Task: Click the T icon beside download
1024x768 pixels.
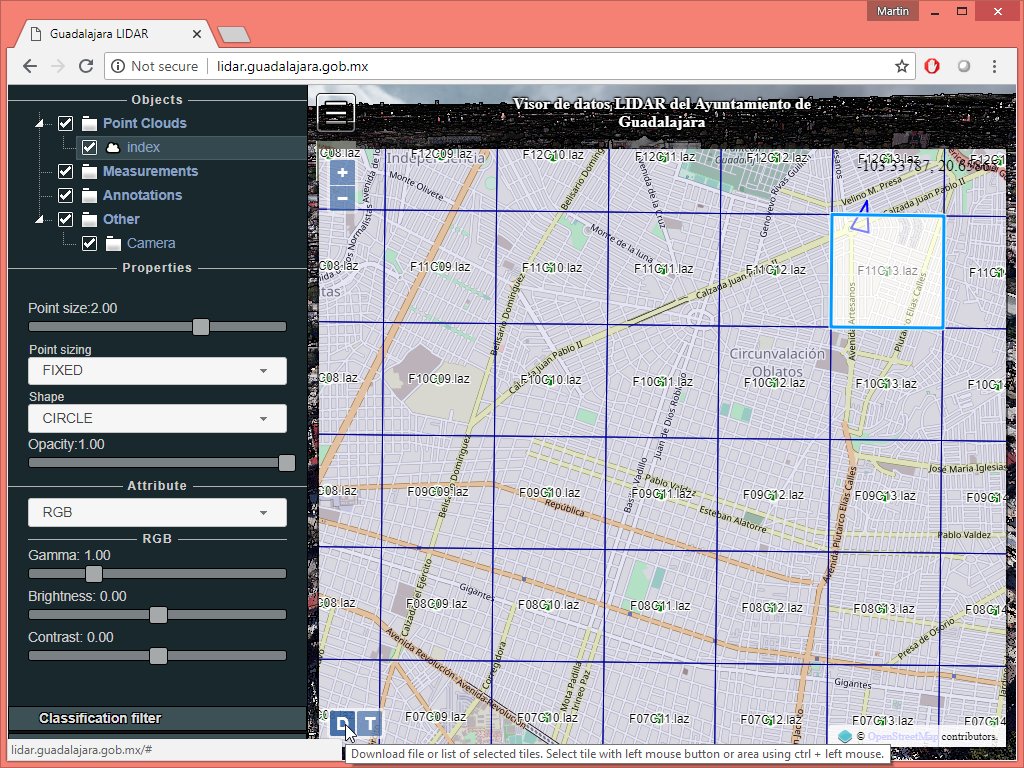Action: click(x=370, y=724)
